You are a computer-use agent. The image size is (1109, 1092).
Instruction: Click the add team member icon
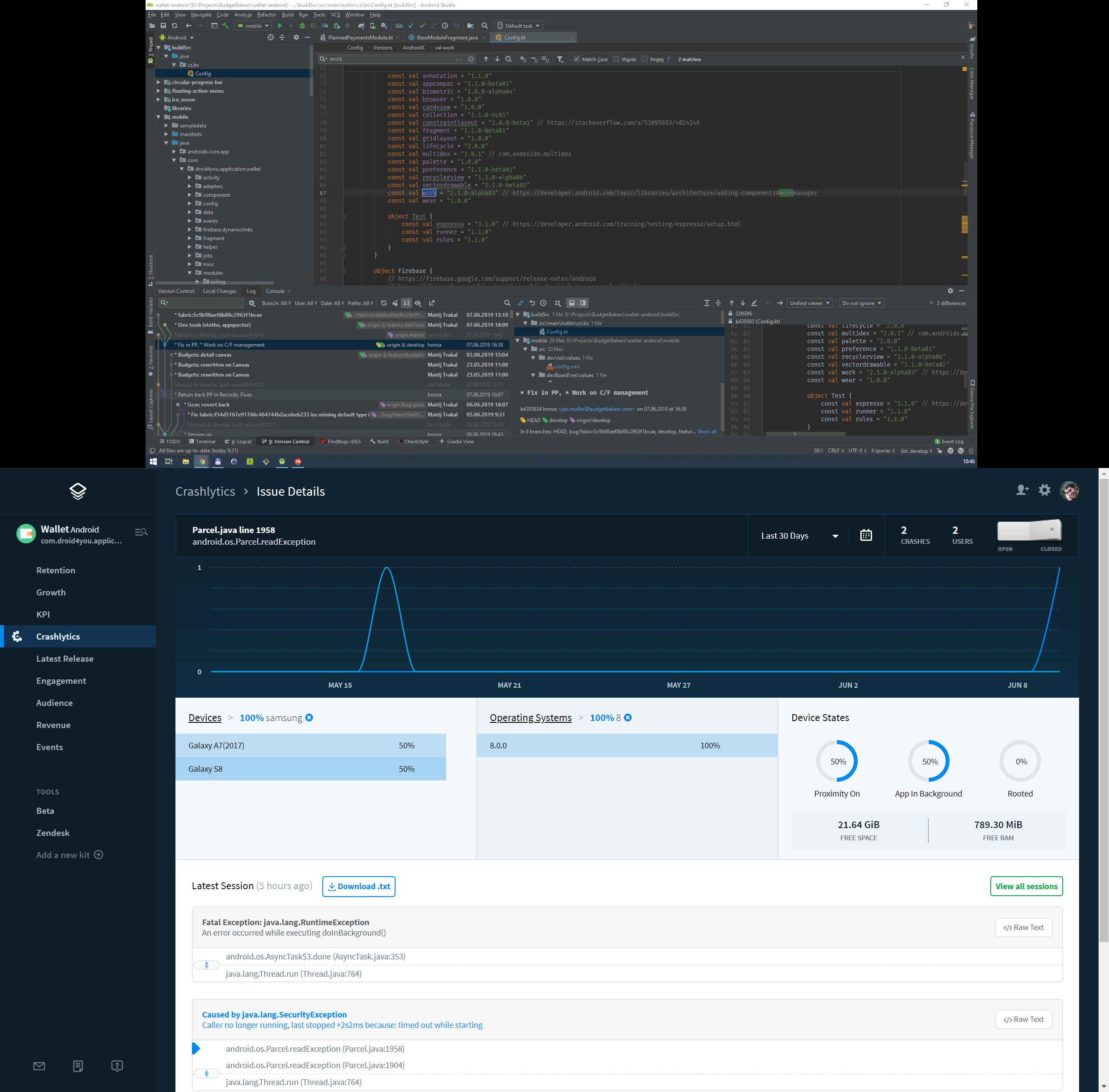pyautogui.click(x=1022, y=490)
